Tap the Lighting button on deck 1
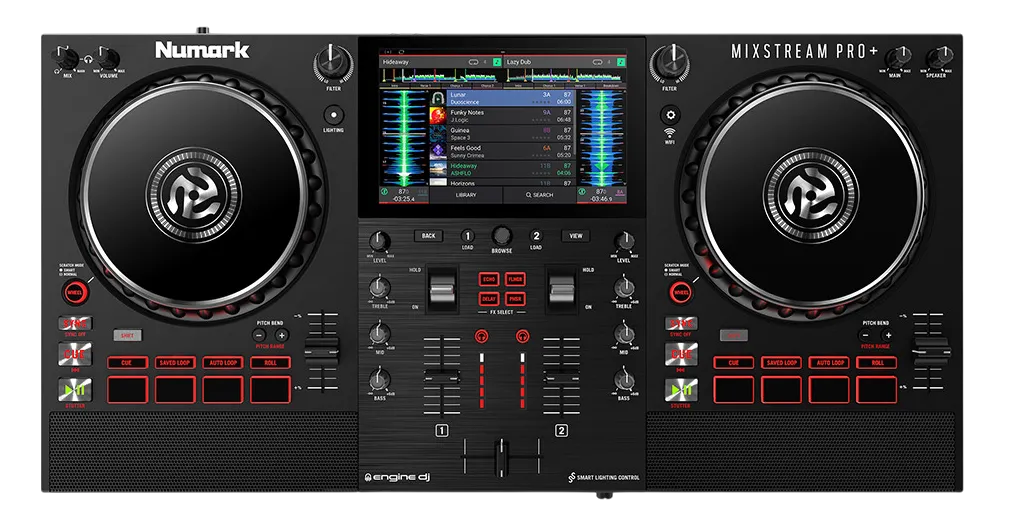 [x=333, y=116]
